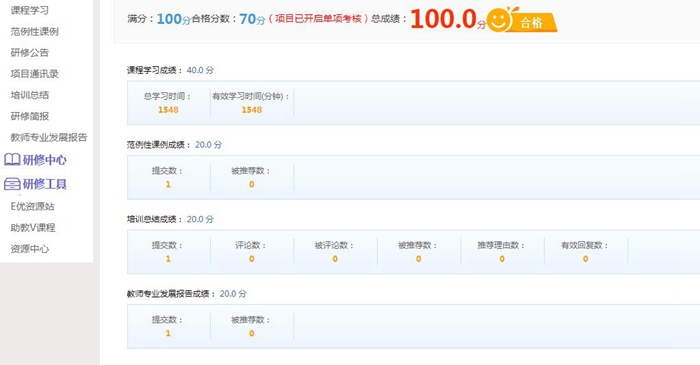Viewport: 700px width, 365px height.
Task: Click the orange 合格 label
Action: click(532, 22)
